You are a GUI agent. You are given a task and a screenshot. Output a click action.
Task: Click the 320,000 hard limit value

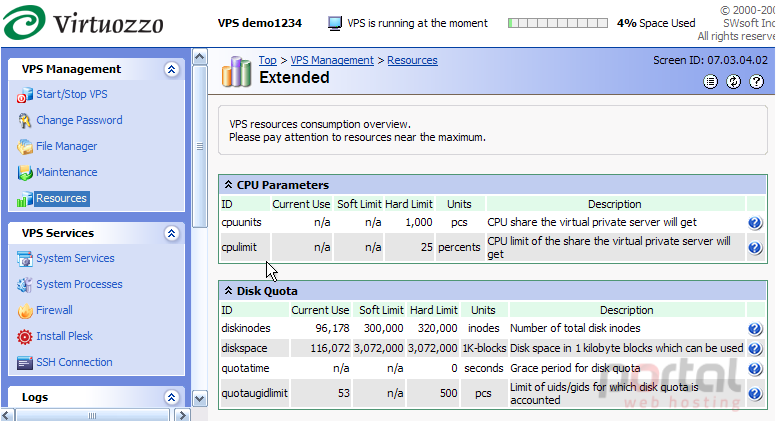[437, 328]
